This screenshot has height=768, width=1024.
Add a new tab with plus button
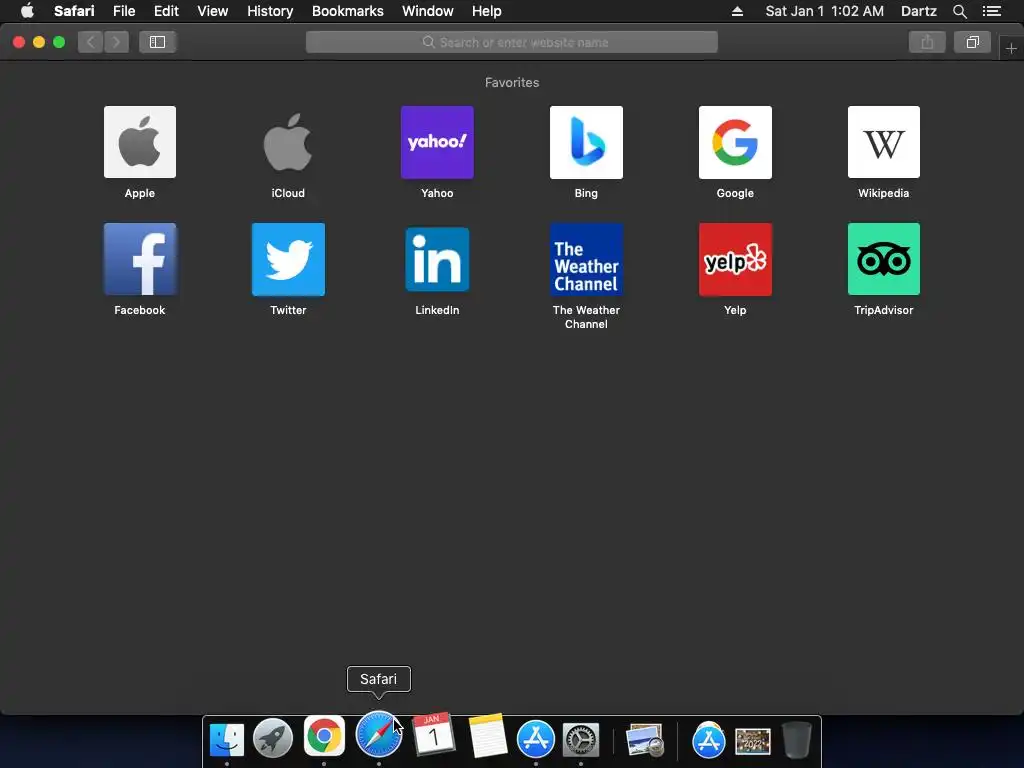click(1011, 48)
